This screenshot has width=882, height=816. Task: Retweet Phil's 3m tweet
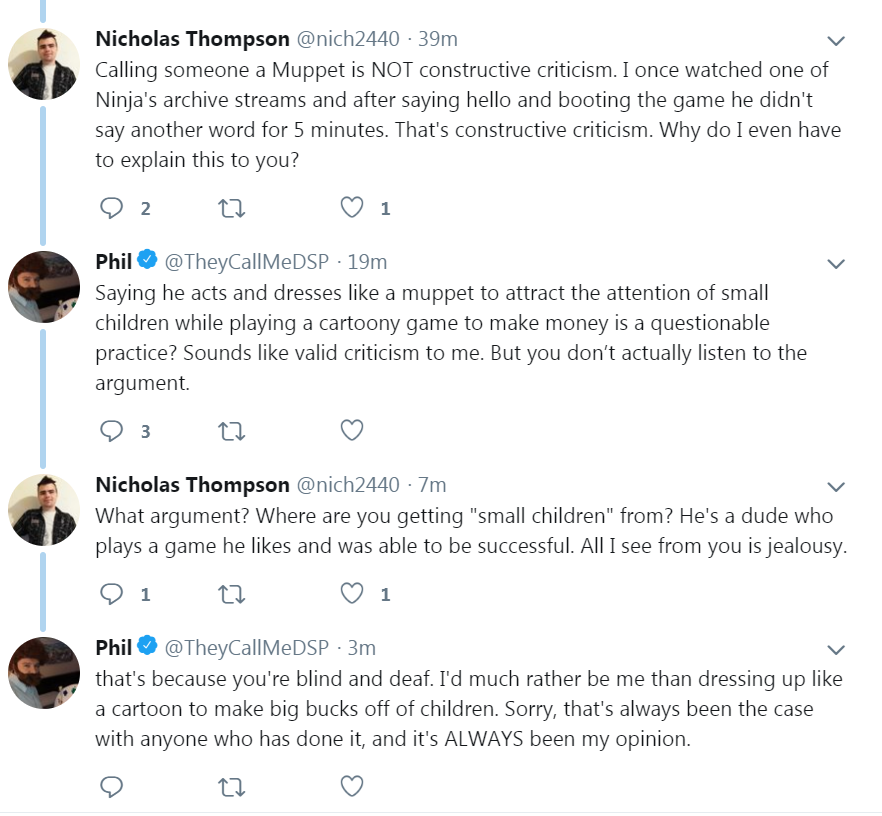pyautogui.click(x=231, y=787)
